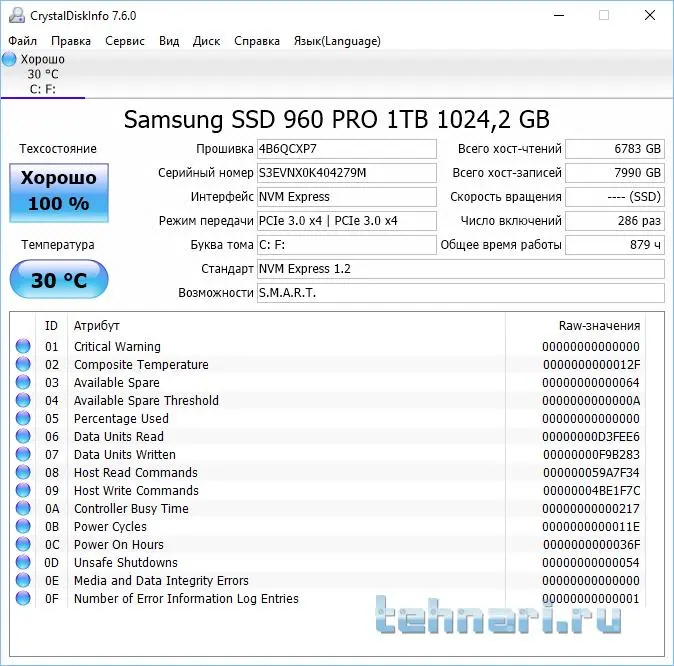Click the features field S.M.A.R.T.

461,293
